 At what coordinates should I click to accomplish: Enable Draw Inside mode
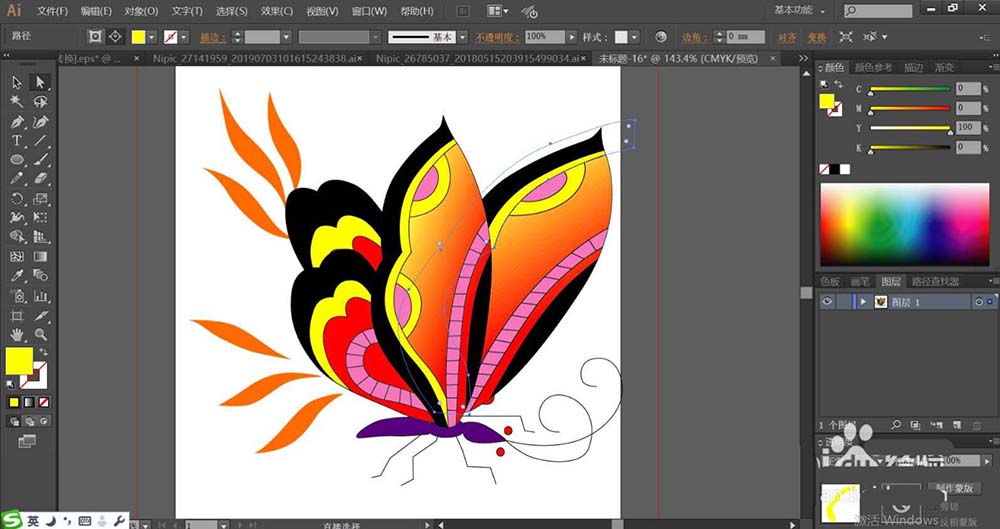(x=43, y=421)
